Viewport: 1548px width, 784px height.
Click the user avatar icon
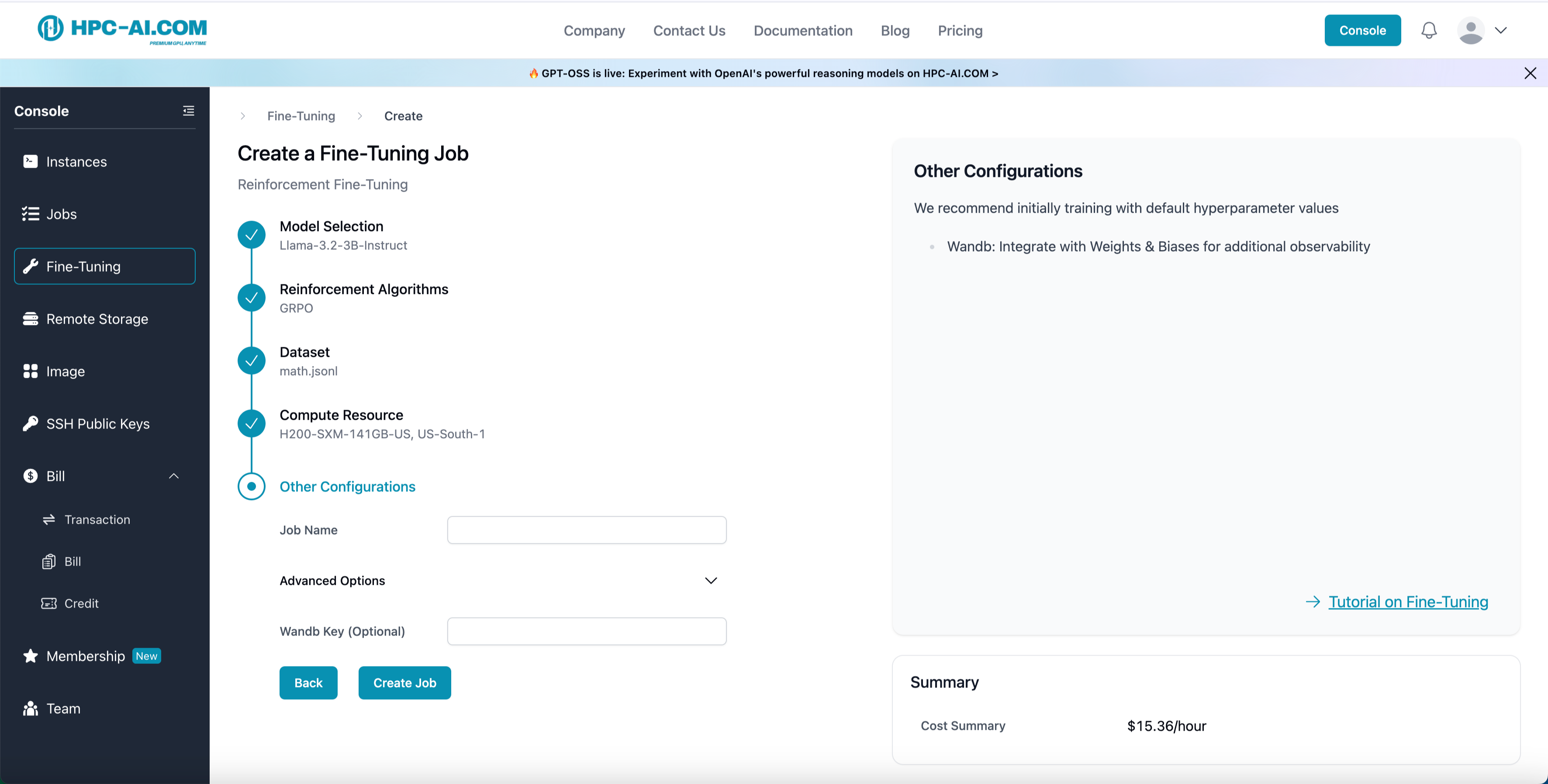[x=1470, y=30]
